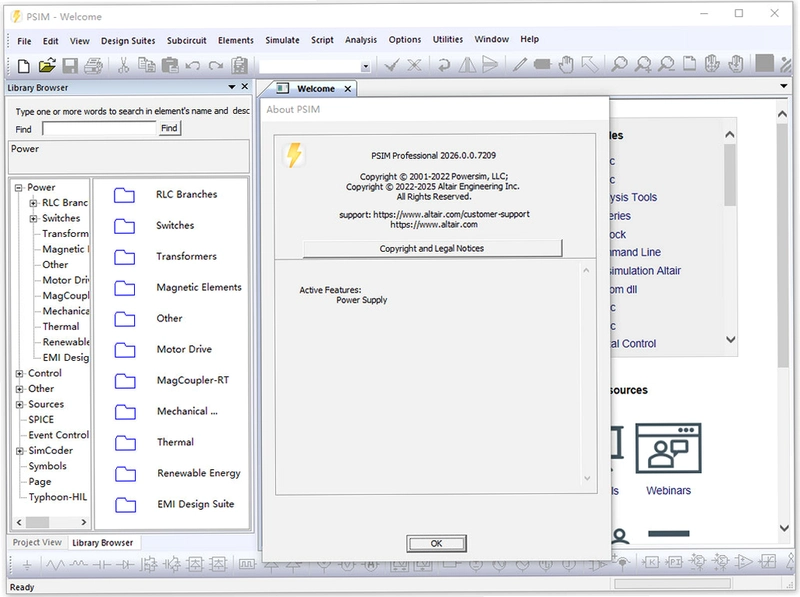Screen dimensions: 800x597
Task: Expand the Switches node in the tree
Action: coord(33,218)
